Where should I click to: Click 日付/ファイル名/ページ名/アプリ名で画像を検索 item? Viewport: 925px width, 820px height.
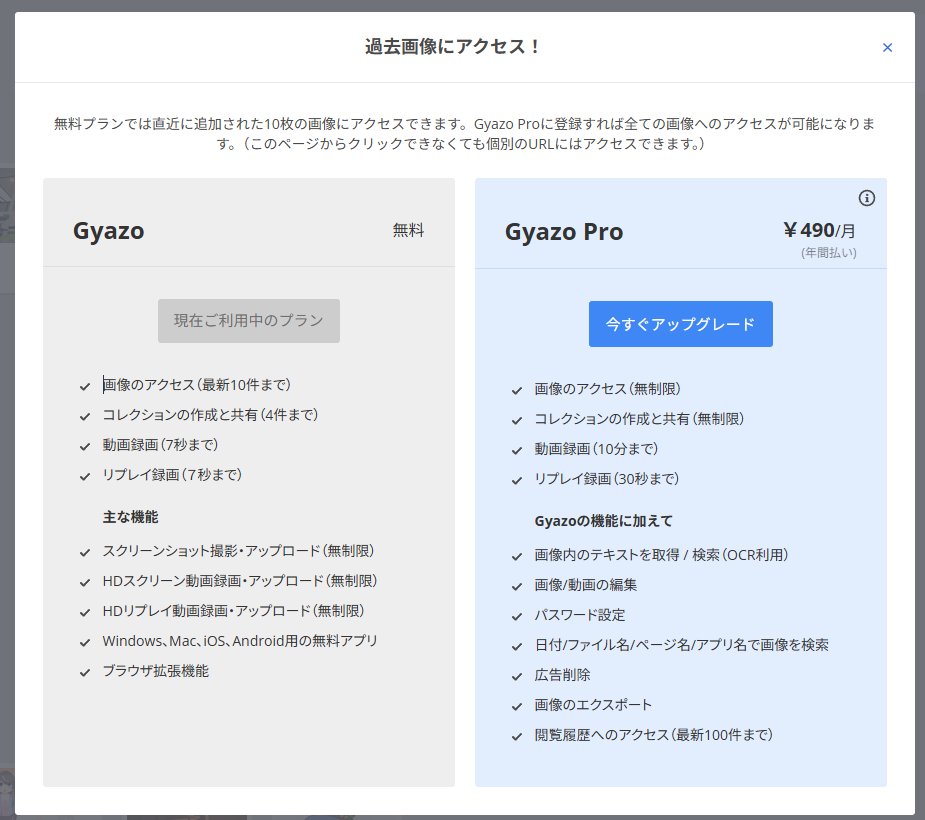coord(681,645)
